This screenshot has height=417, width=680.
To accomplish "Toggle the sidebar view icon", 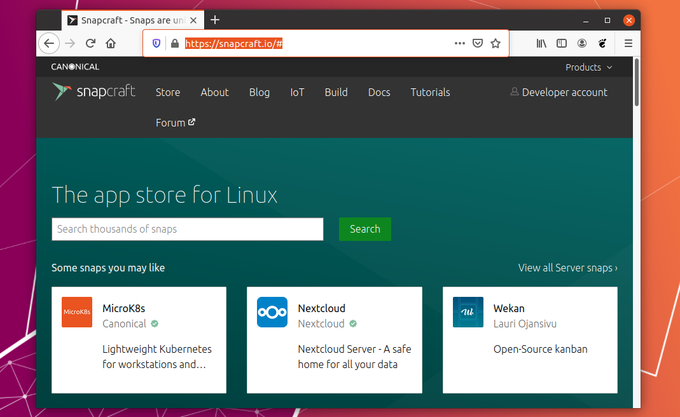I will [562, 43].
